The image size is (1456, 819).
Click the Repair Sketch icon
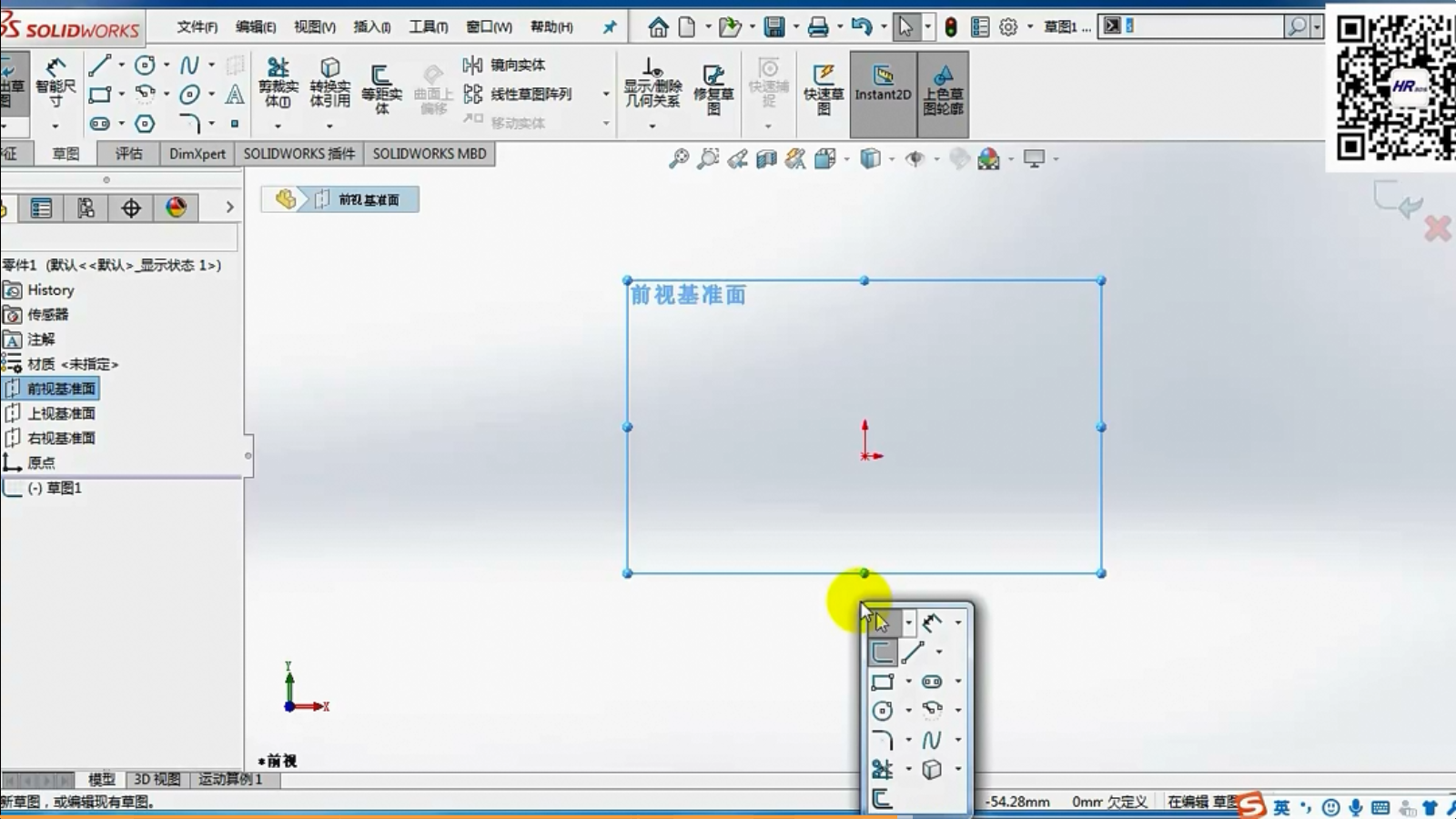click(x=713, y=86)
